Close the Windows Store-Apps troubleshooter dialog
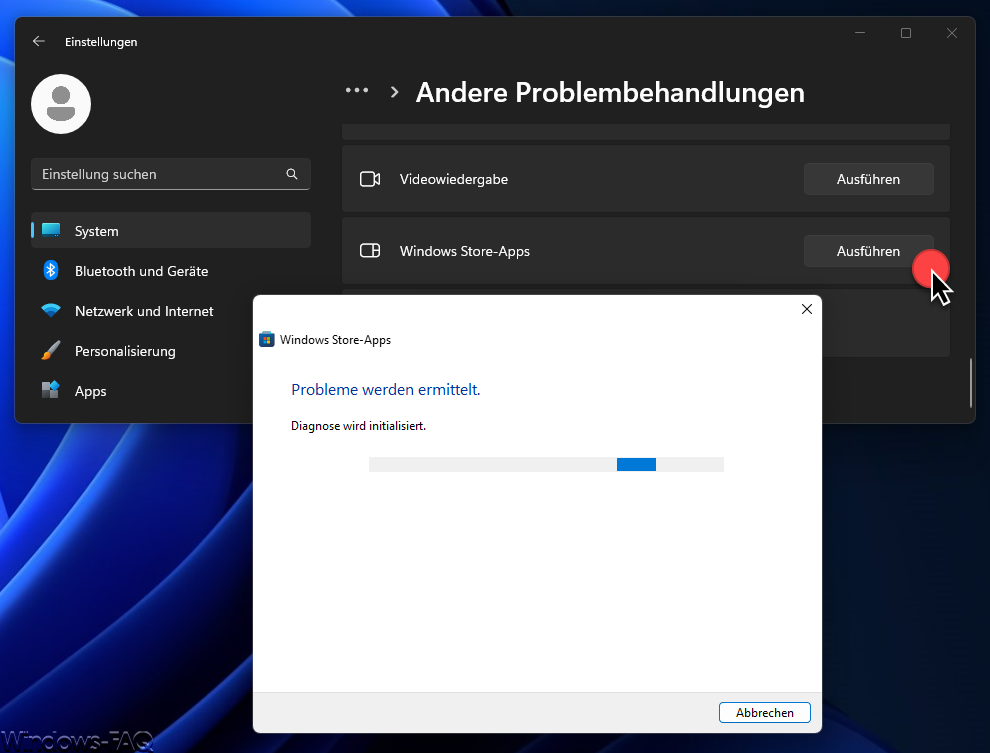Image resolution: width=990 pixels, height=753 pixels. 806,309
